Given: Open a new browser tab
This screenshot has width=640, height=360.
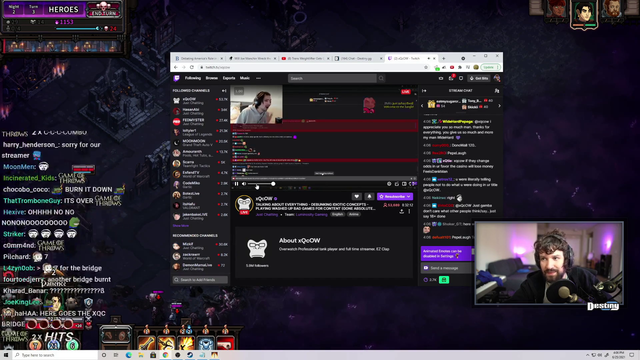Looking at the screenshot, I should [444, 58].
